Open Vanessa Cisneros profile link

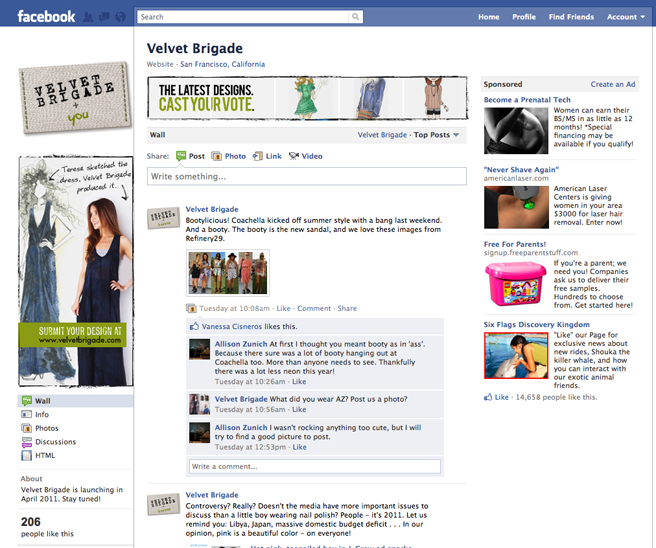(232, 326)
